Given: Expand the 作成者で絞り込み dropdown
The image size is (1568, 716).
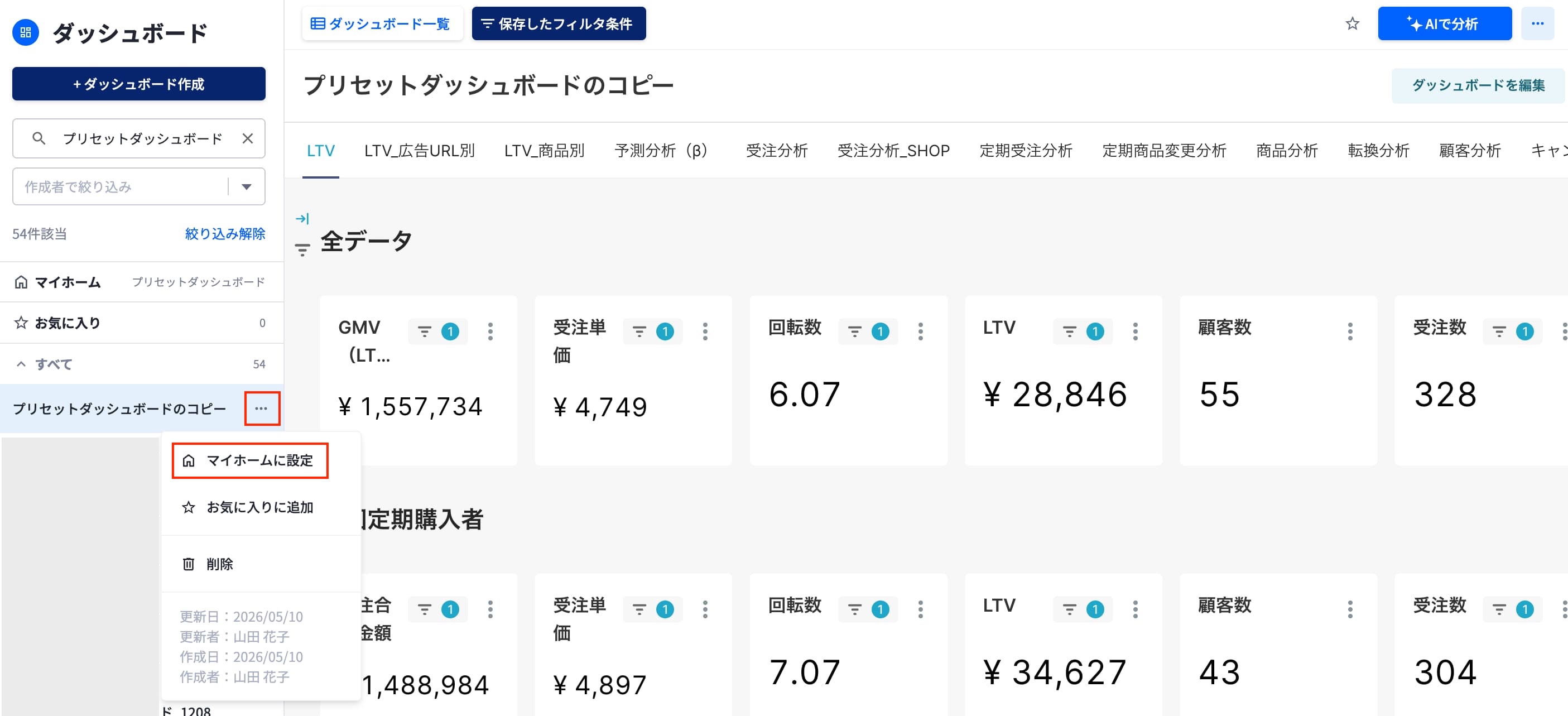Looking at the screenshot, I should (x=247, y=186).
